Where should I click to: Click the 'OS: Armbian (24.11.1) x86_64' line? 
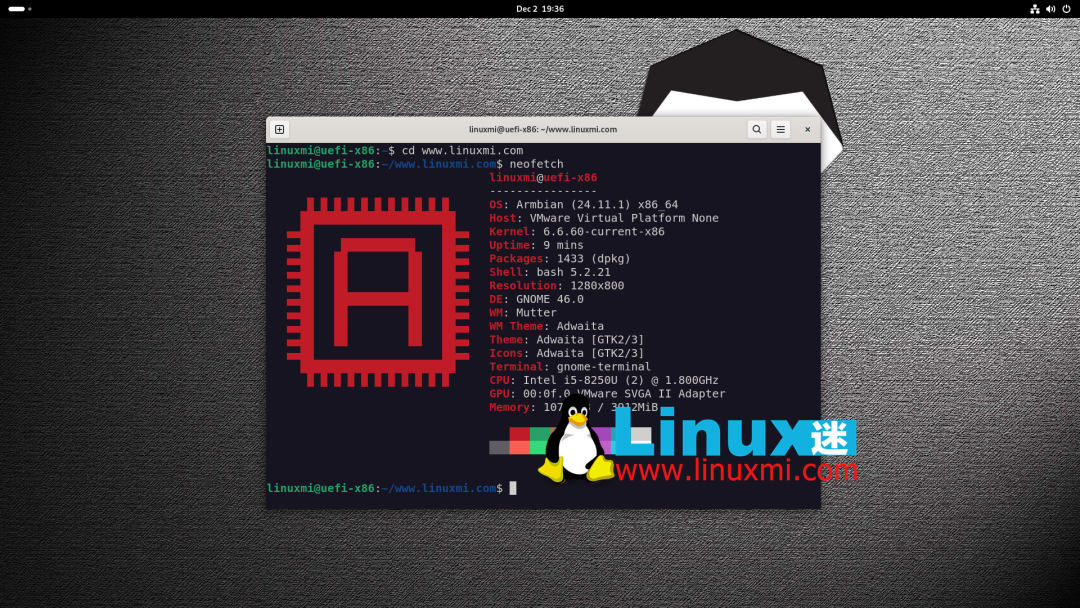click(583, 205)
